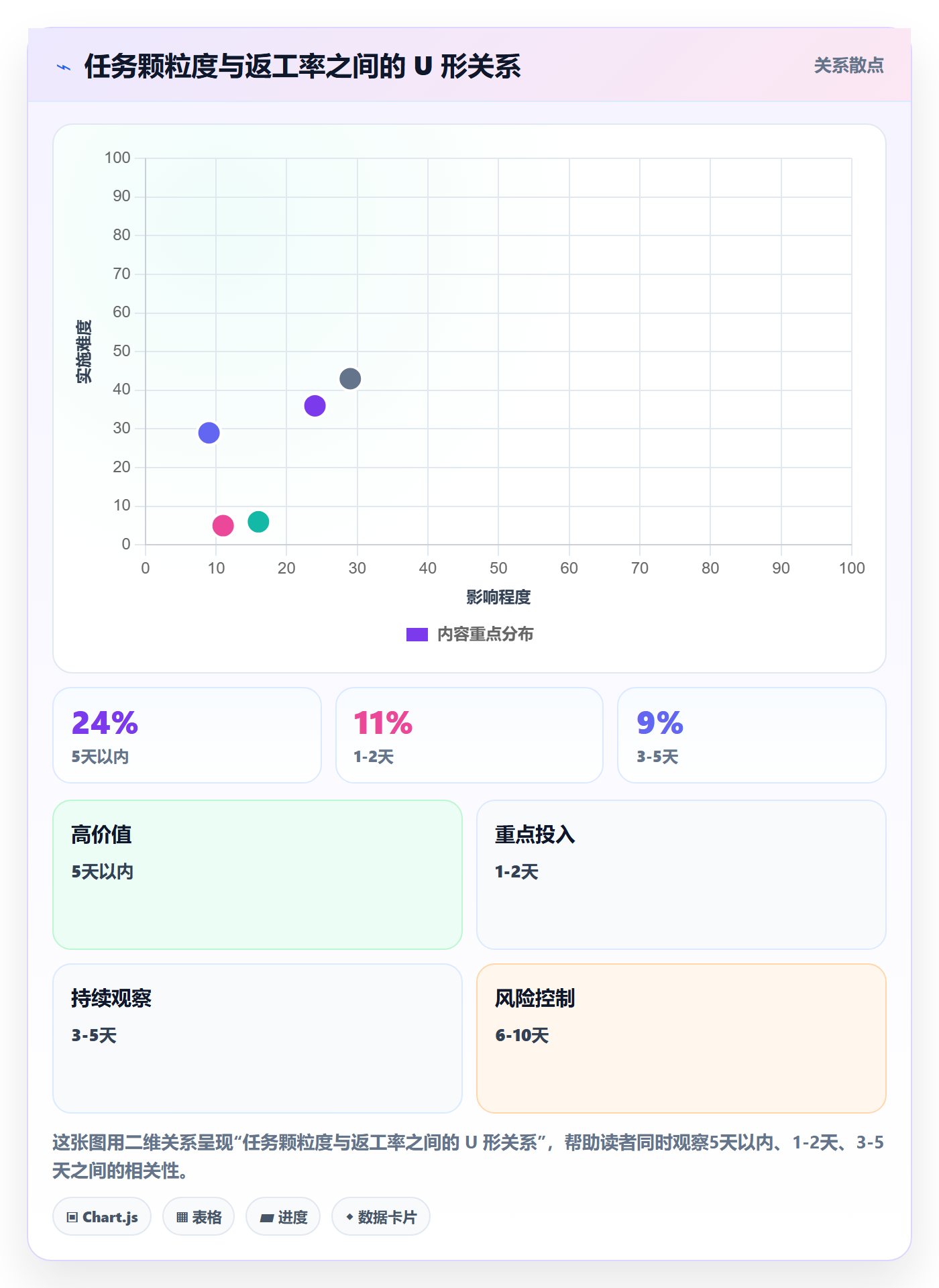Click the card title 任务颗粒度与返工率之间的 U 形关系

(x=302, y=66)
